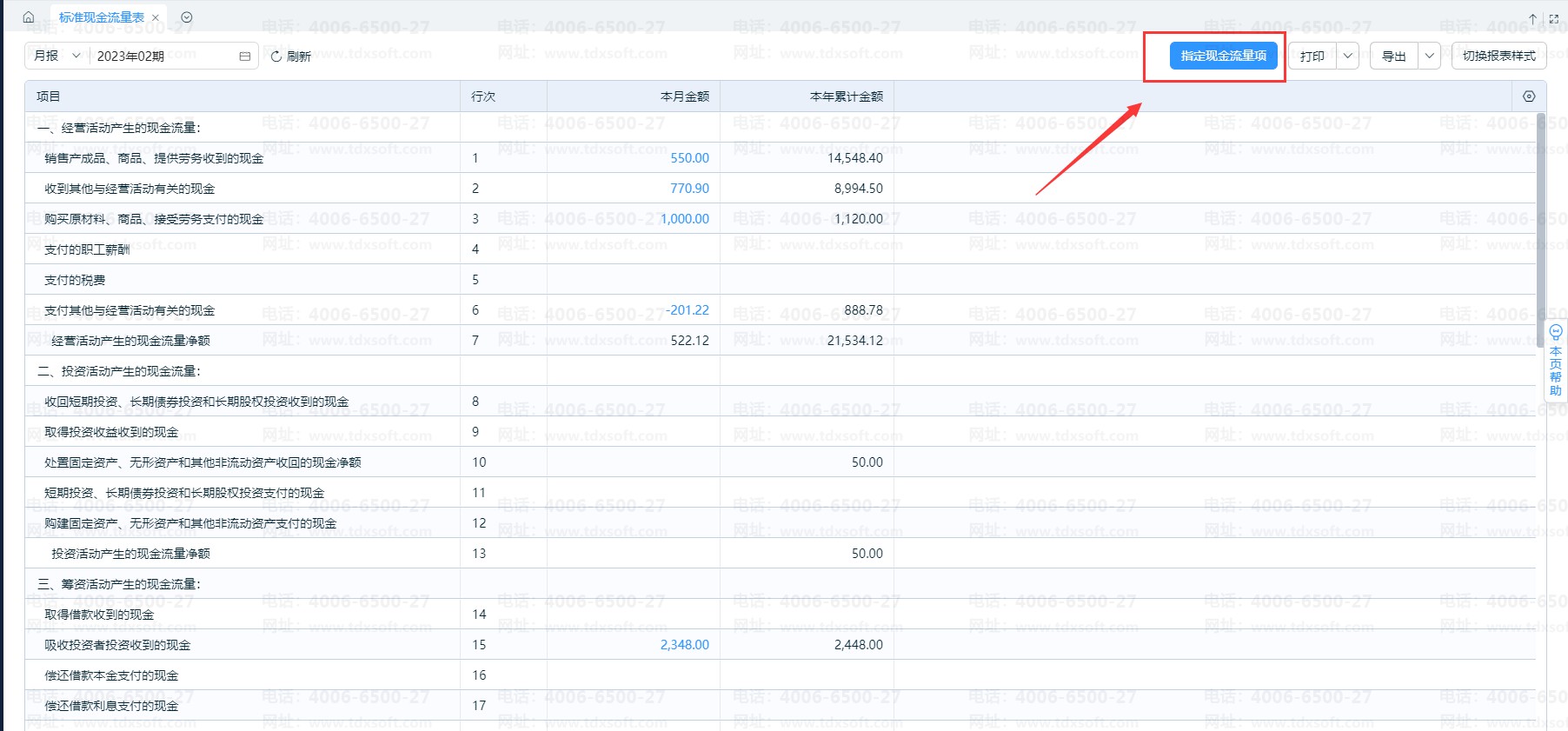
Task: Open the 550.00 amount link
Action: point(689,158)
